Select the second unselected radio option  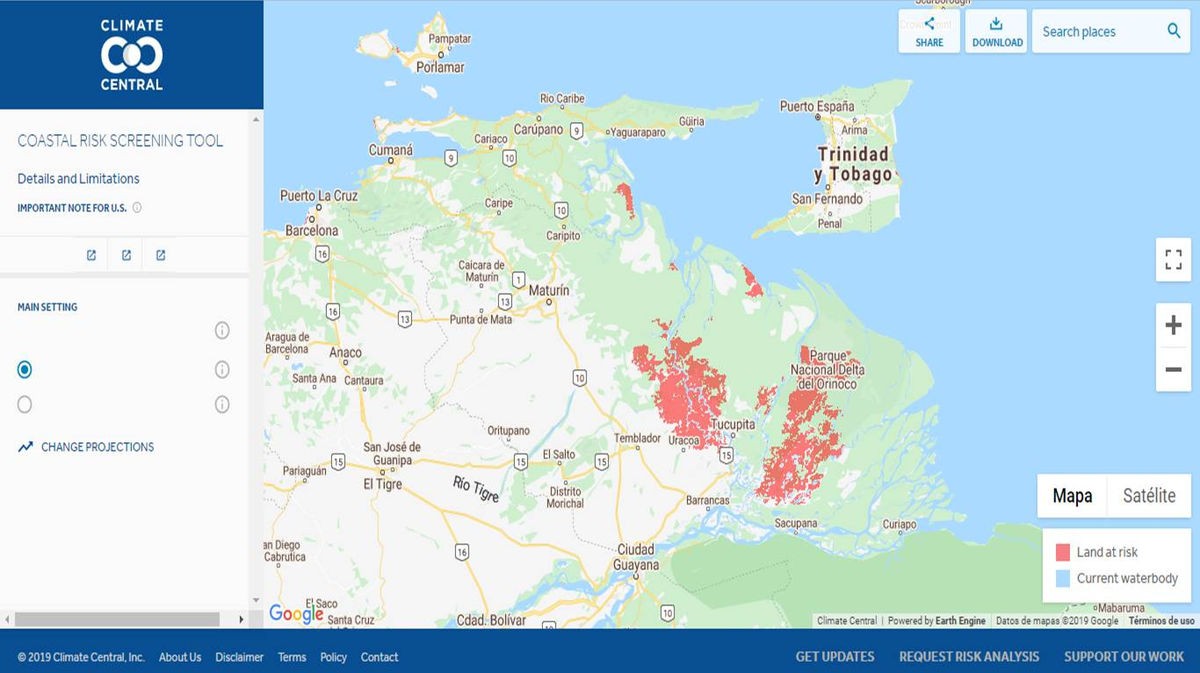[x=25, y=404]
